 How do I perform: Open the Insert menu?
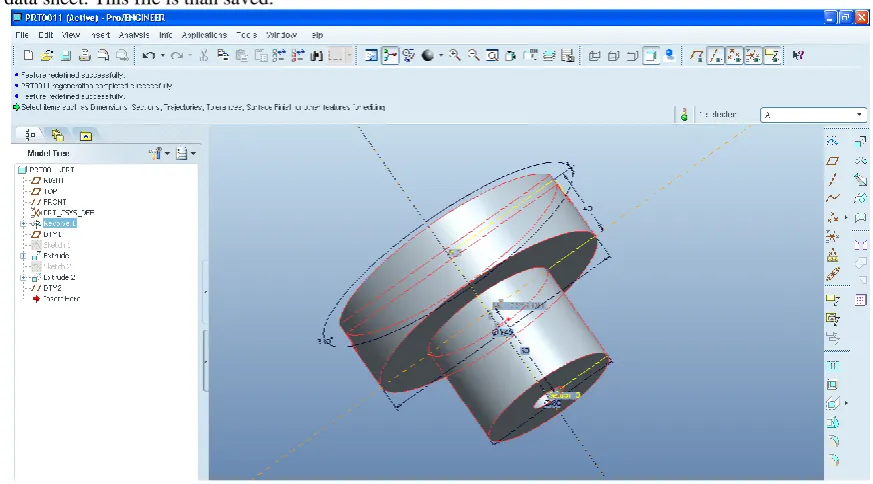(100, 35)
